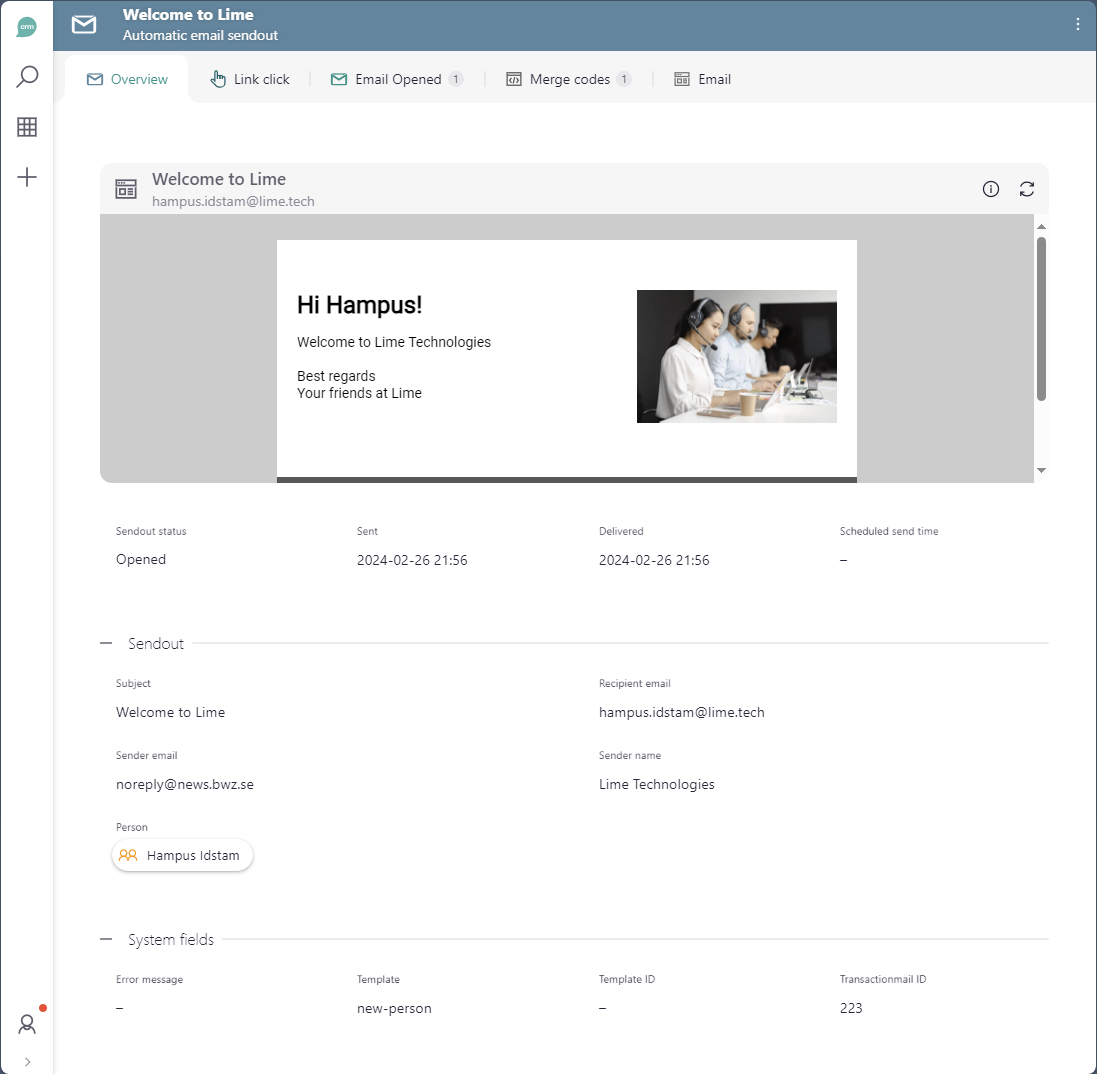Click recipient email hampus.idstam@lime.tech value
Image resolution: width=1097 pixels, height=1074 pixels.
point(681,712)
